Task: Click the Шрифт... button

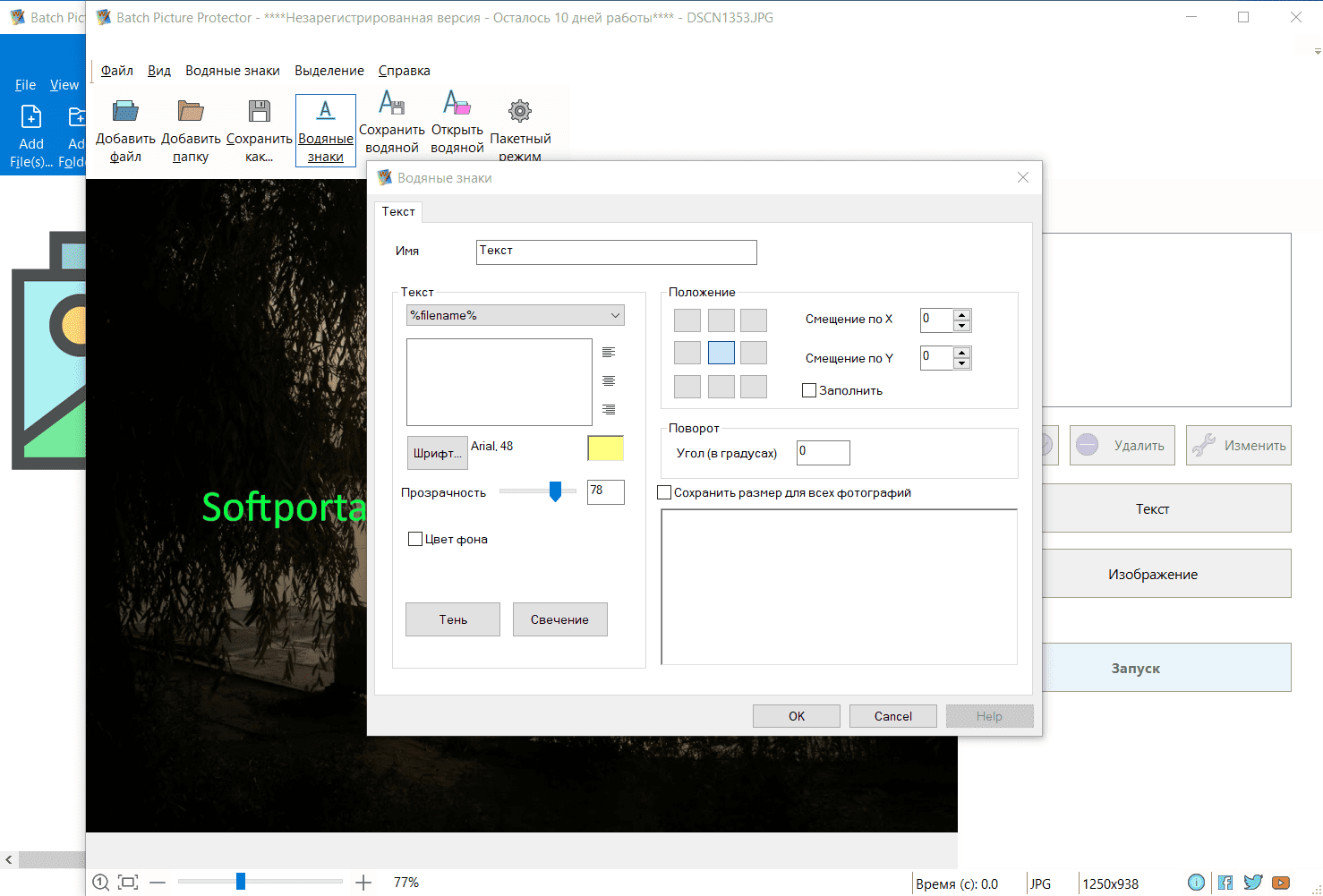Action: pos(438,453)
